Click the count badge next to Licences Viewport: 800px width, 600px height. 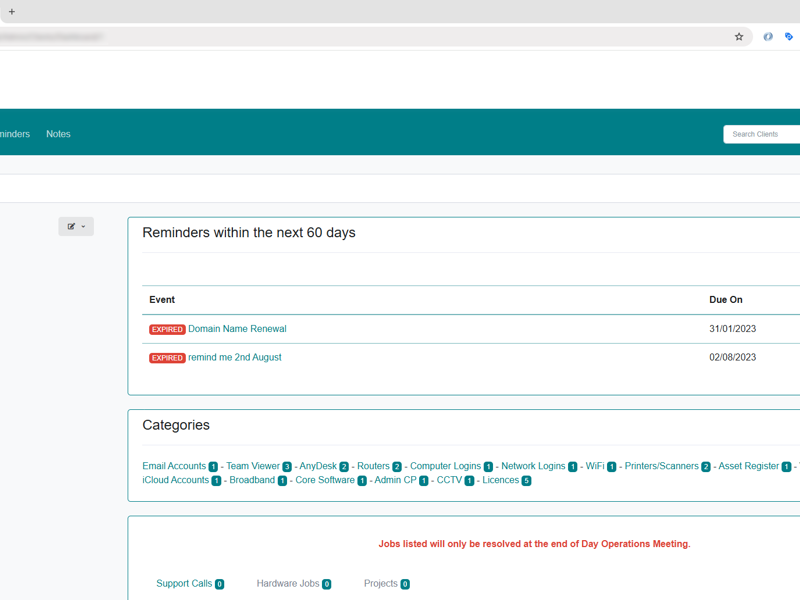[x=527, y=479]
